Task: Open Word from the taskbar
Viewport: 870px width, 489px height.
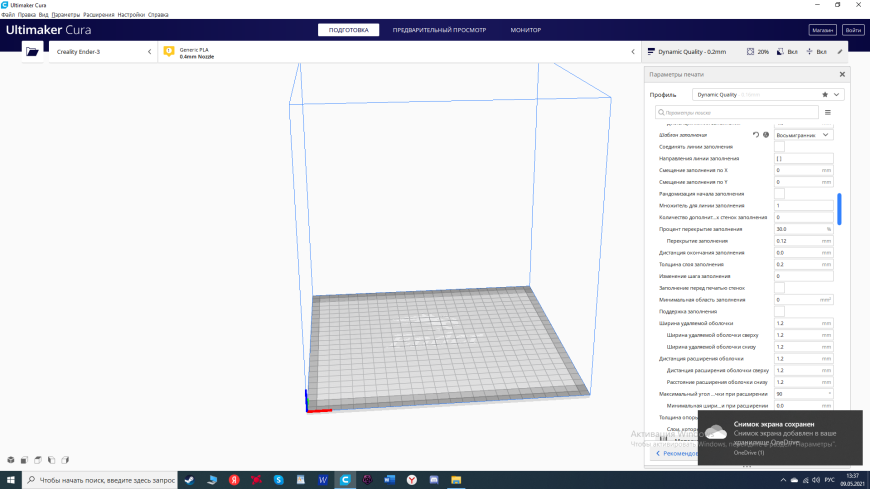Action: (323, 480)
